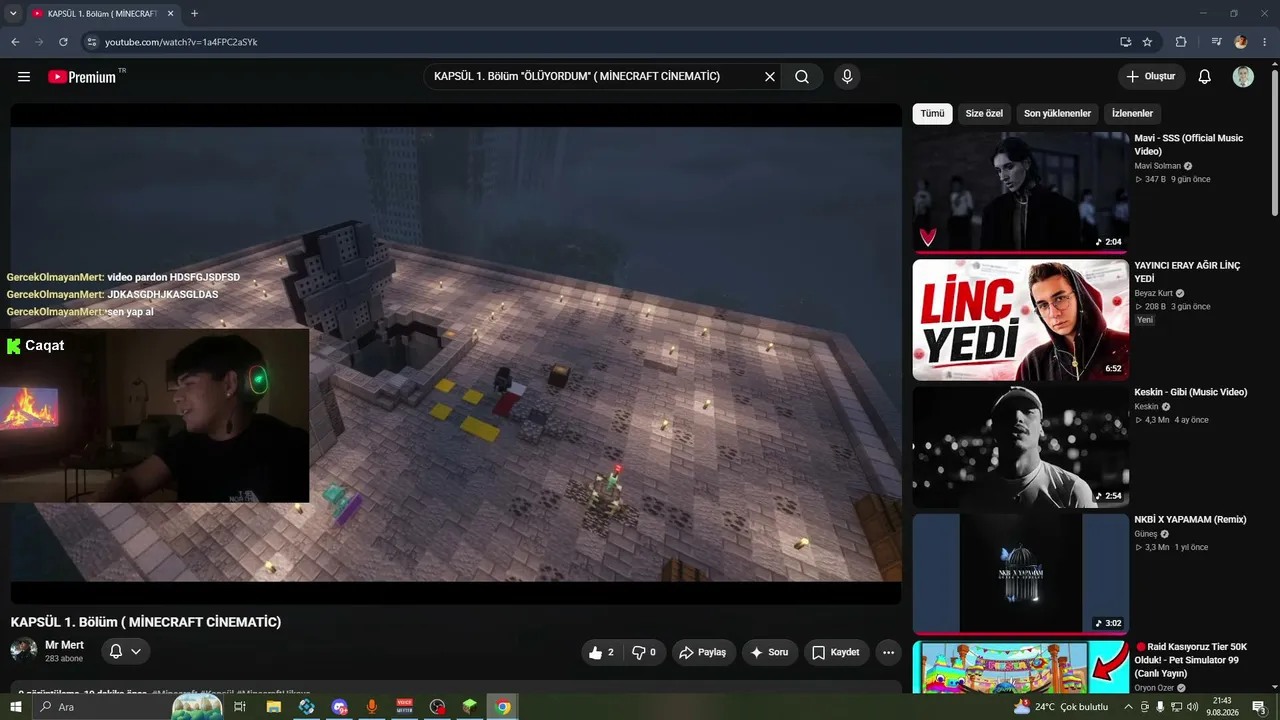Select the Size özel filter chip

pos(984,114)
